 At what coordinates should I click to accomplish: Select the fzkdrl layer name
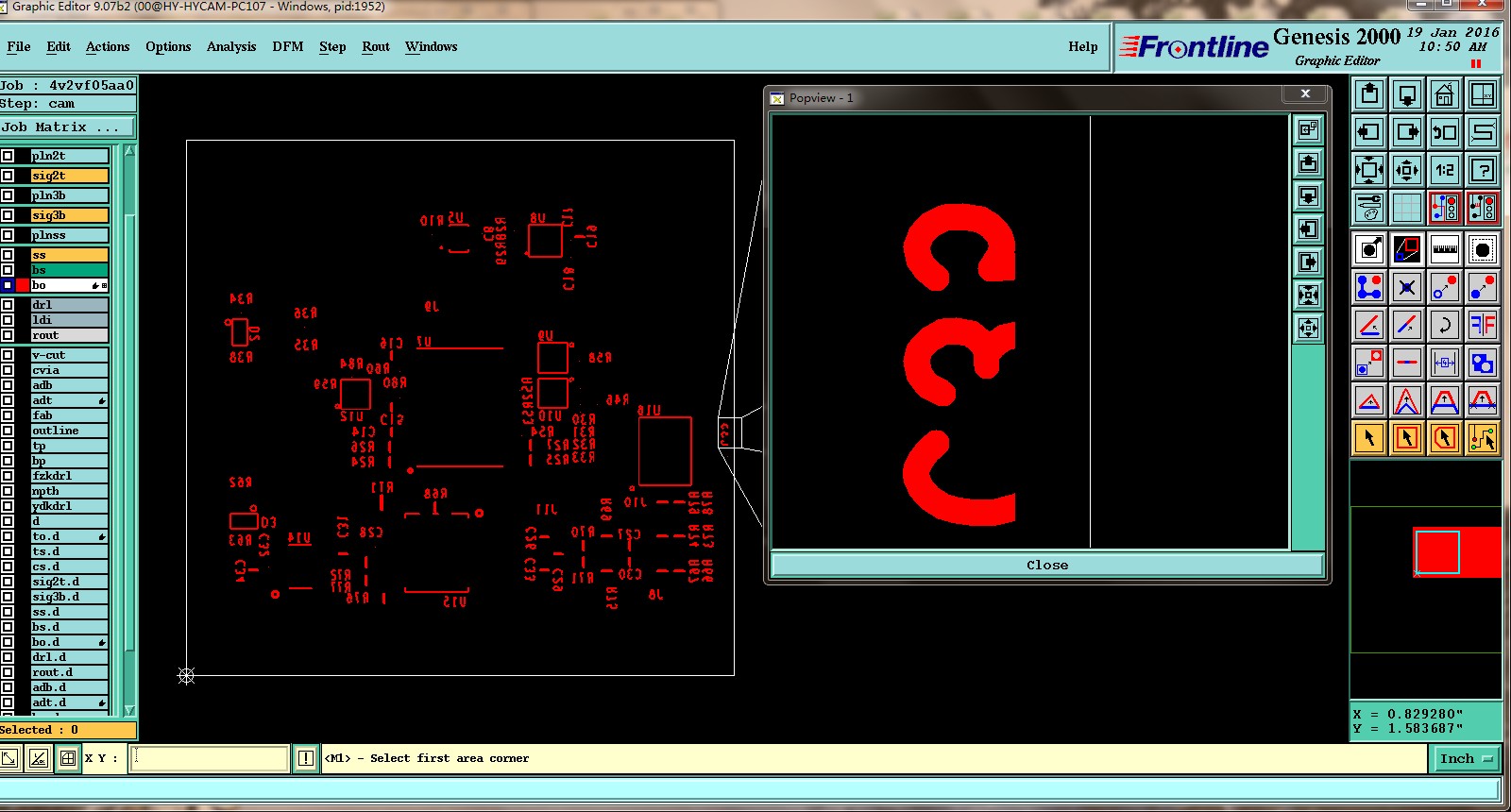point(70,476)
